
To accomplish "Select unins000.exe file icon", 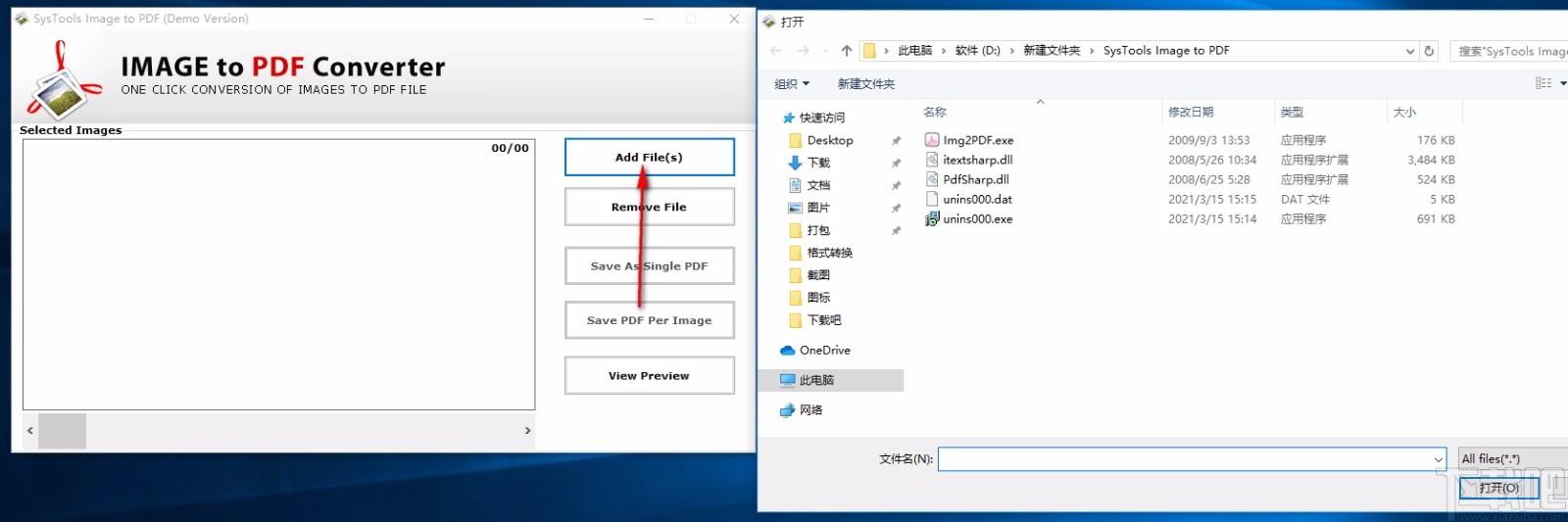I will 932,218.
